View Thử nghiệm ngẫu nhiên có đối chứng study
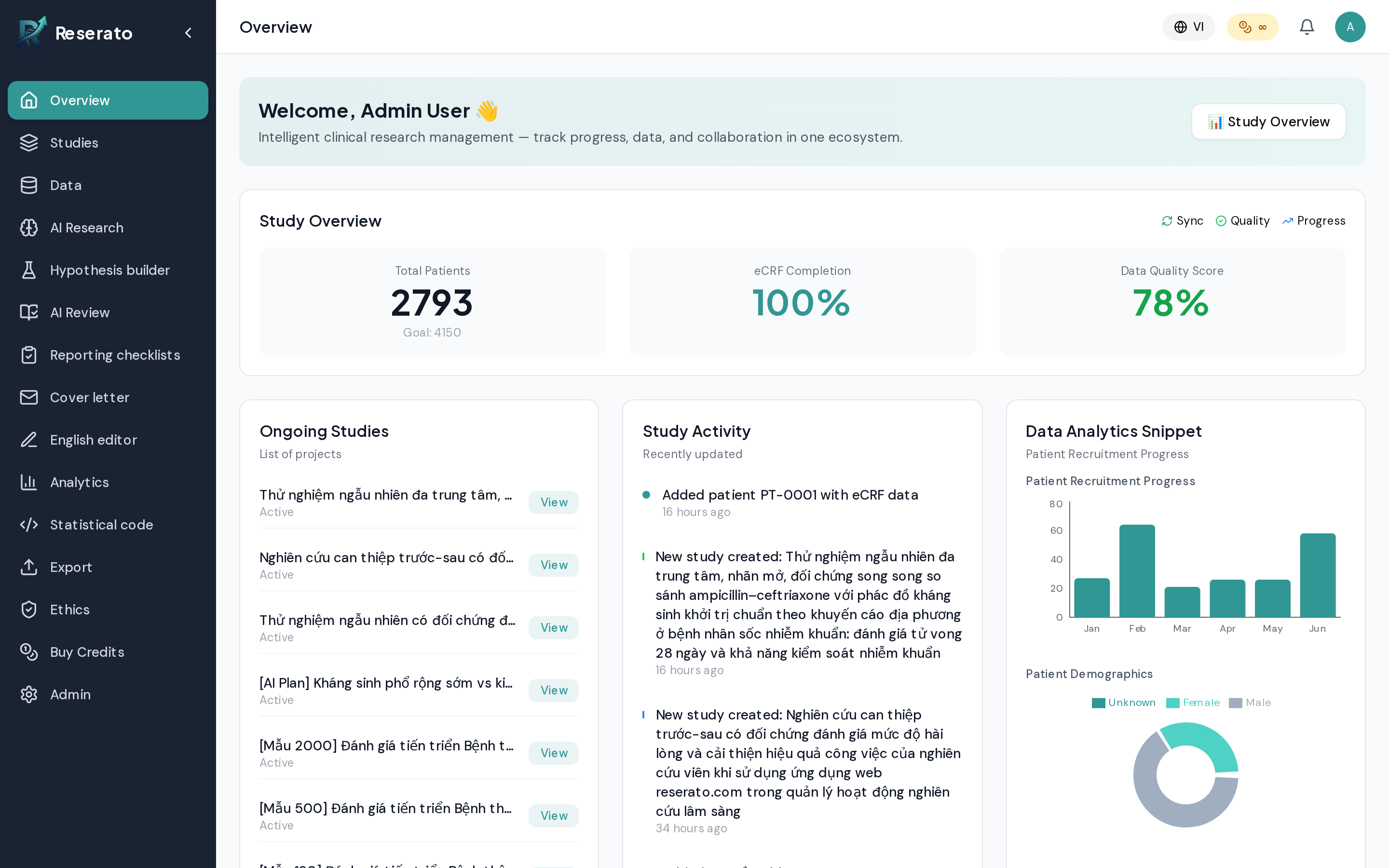The width and height of the screenshot is (1389, 868). pos(553,627)
